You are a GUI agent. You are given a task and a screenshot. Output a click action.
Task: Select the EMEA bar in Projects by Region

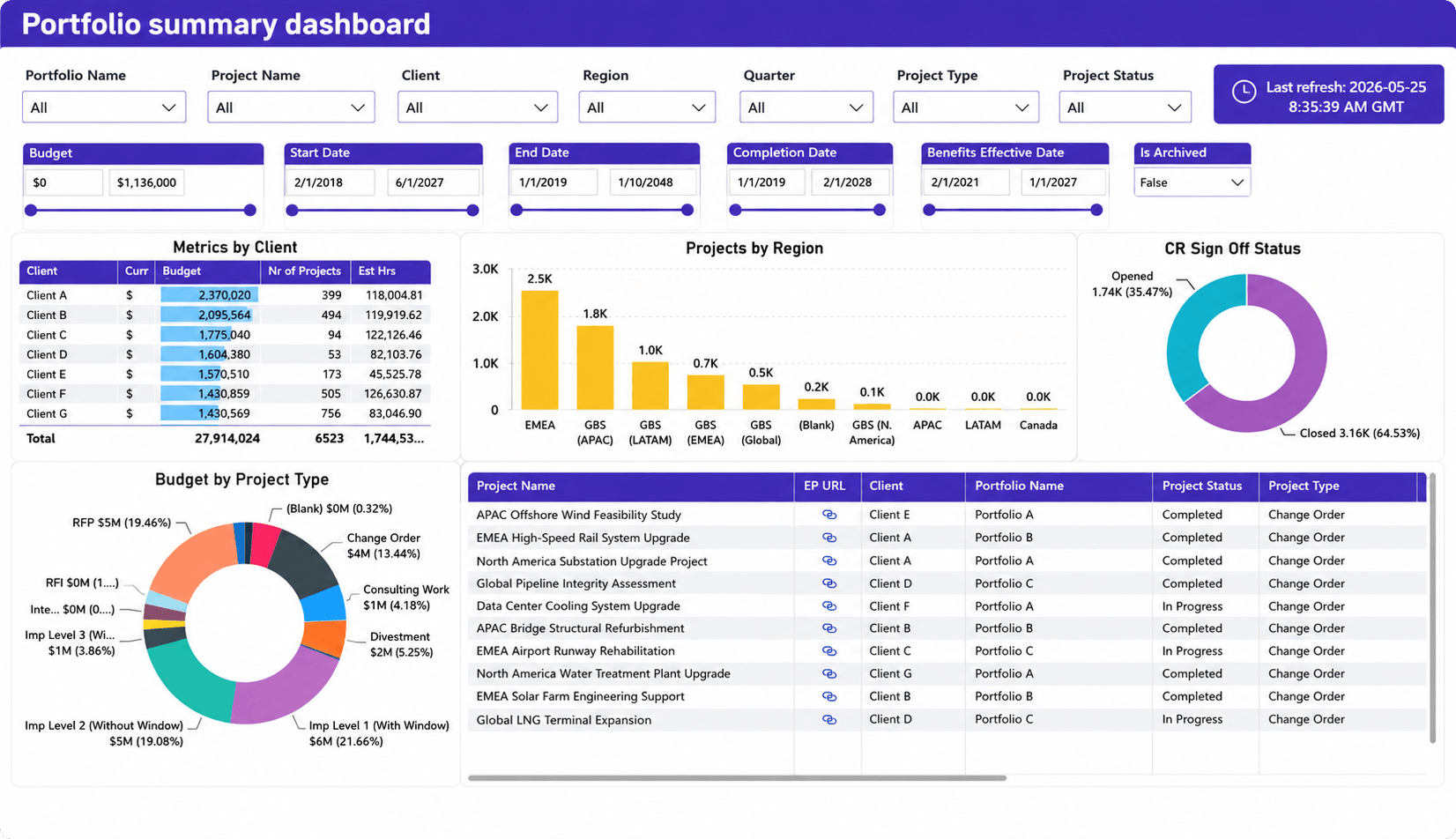(539, 350)
